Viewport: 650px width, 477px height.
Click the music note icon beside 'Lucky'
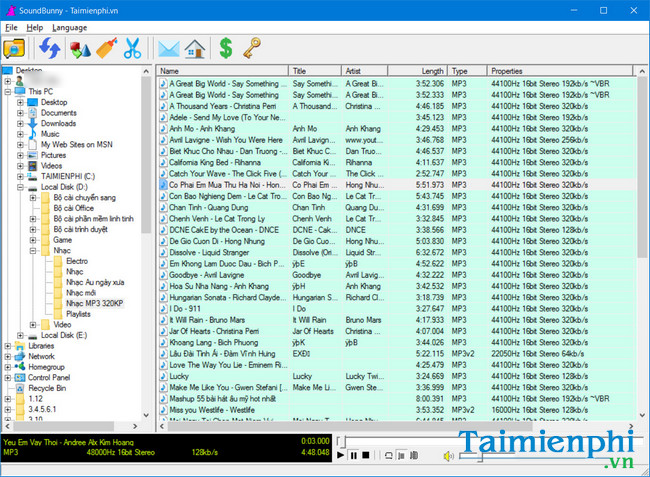point(163,376)
